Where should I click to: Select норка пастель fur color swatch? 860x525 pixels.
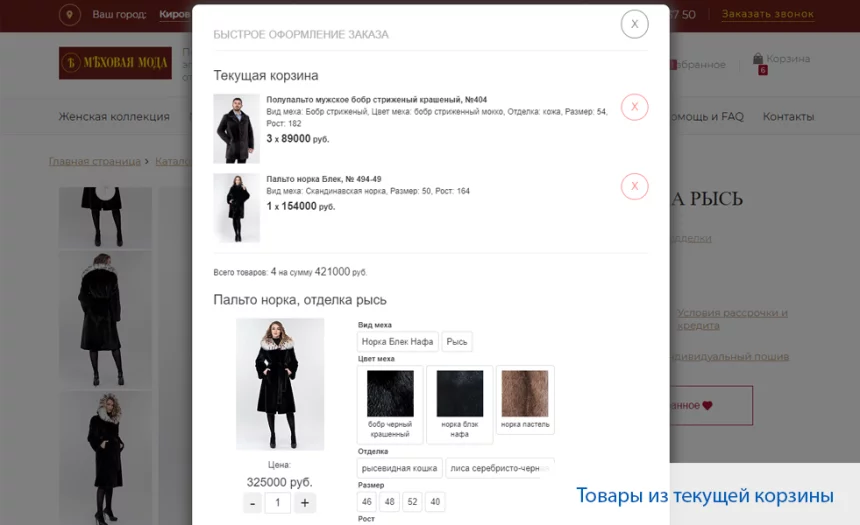pos(525,404)
